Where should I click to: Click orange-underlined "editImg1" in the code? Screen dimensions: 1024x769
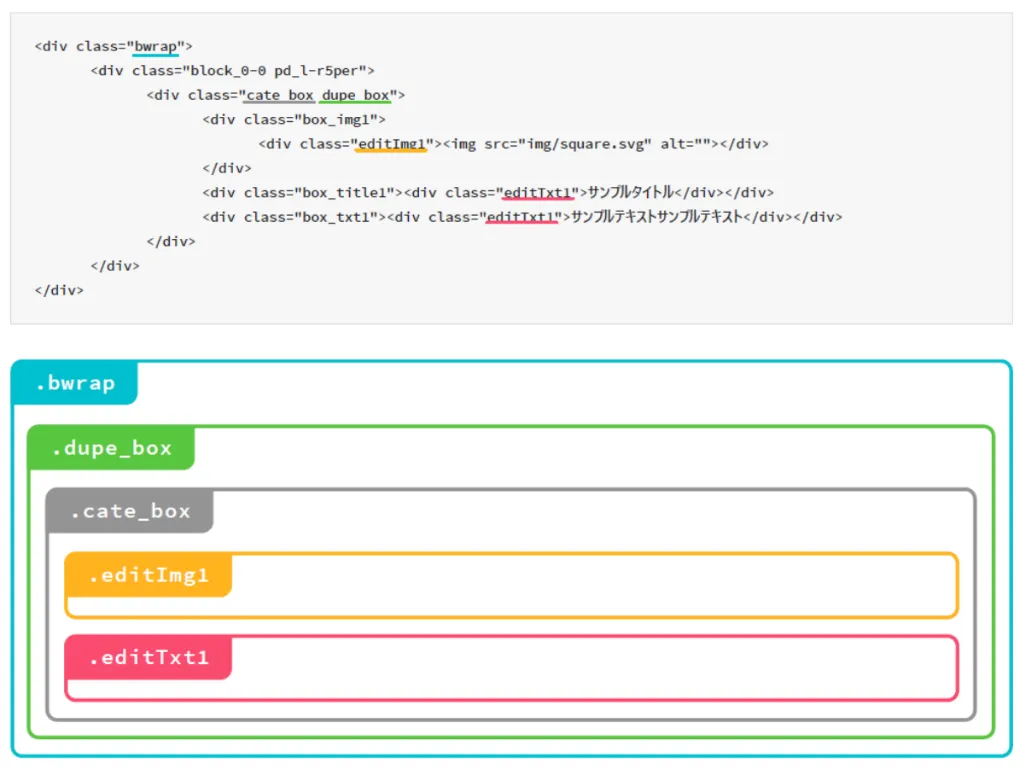(x=392, y=144)
